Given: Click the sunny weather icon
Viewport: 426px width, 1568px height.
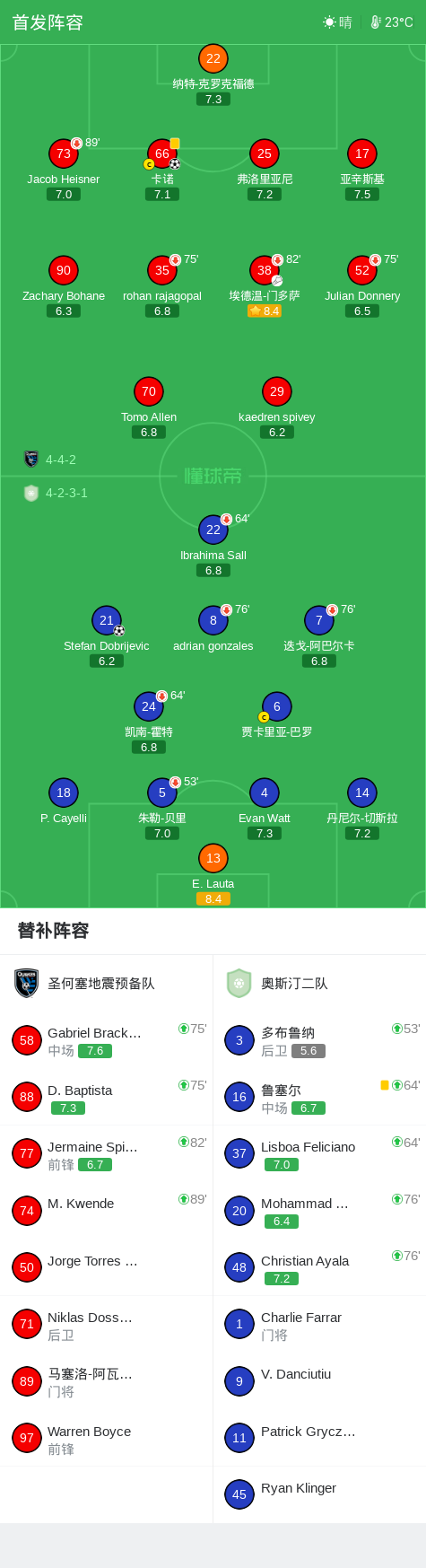Looking at the screenshot, I should point(329,22).
